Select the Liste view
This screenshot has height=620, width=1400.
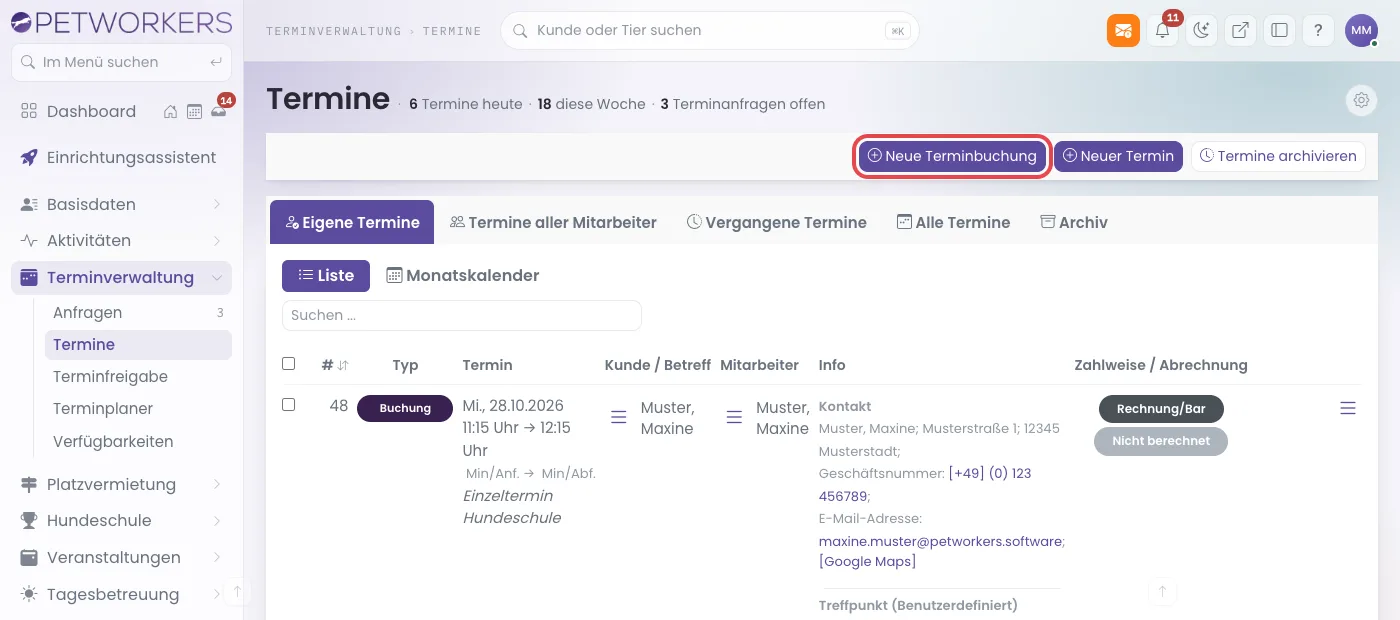point(326,275)
